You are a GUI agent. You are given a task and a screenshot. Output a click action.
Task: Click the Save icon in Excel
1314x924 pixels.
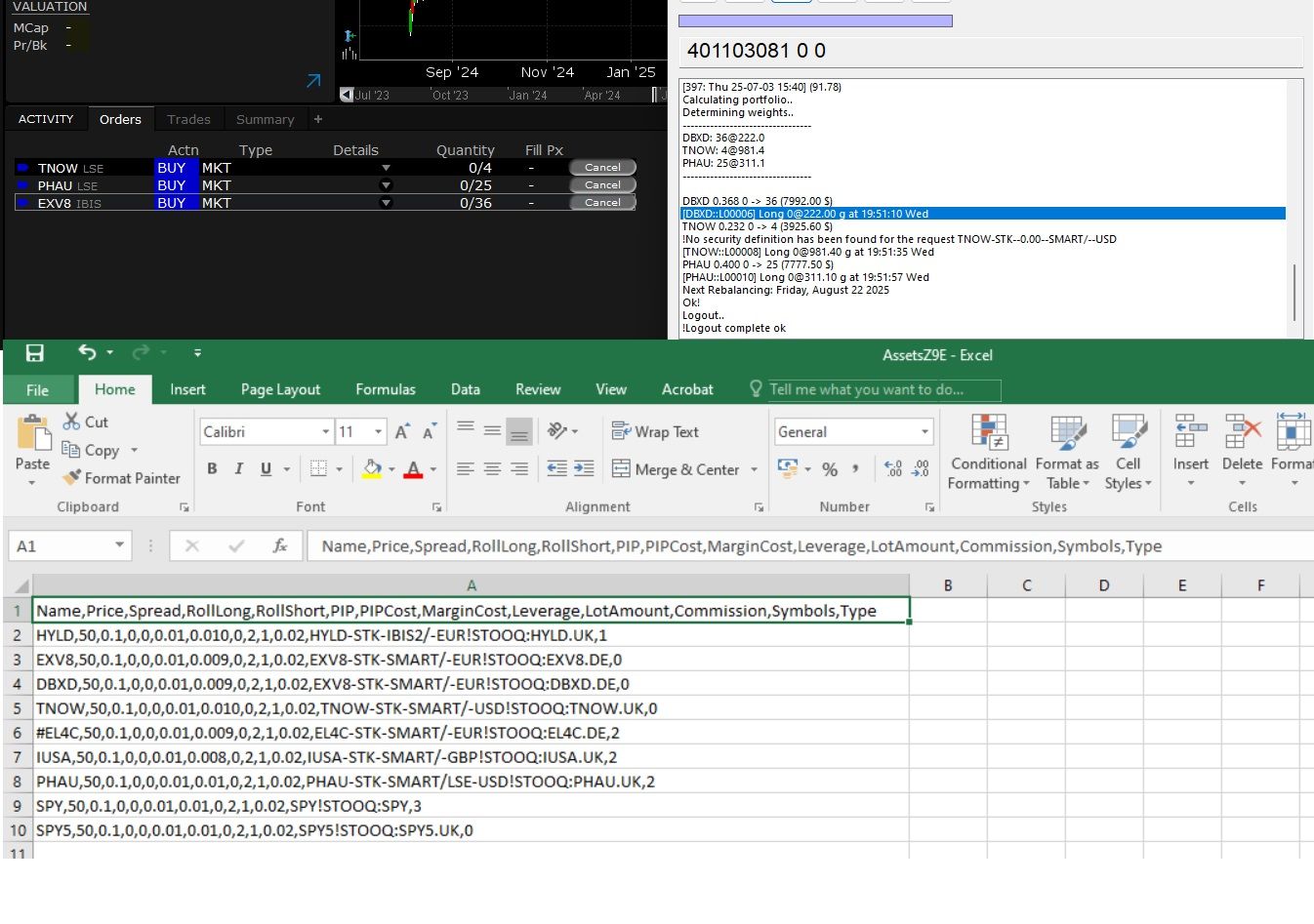tap(35, 353)
